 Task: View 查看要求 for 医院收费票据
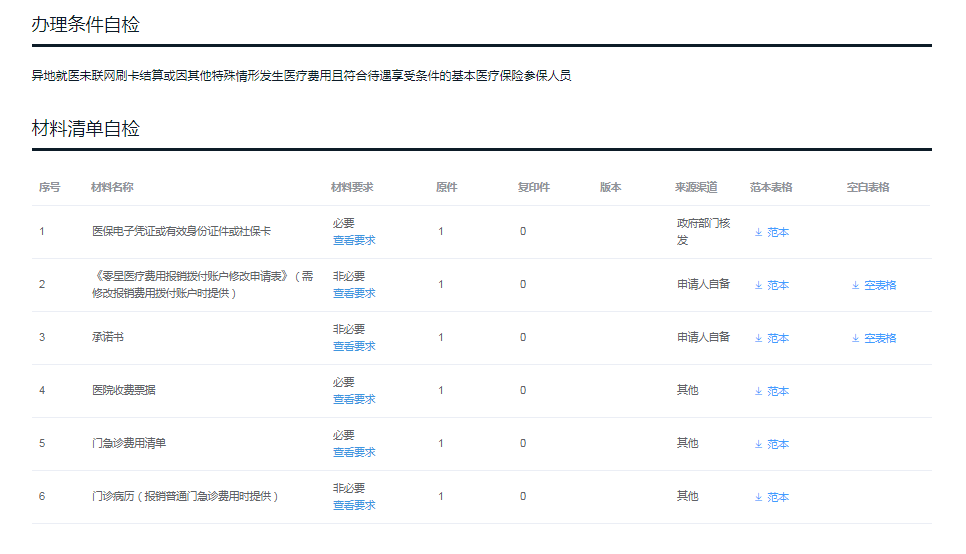pyautogui.click(x=354, y=399)
